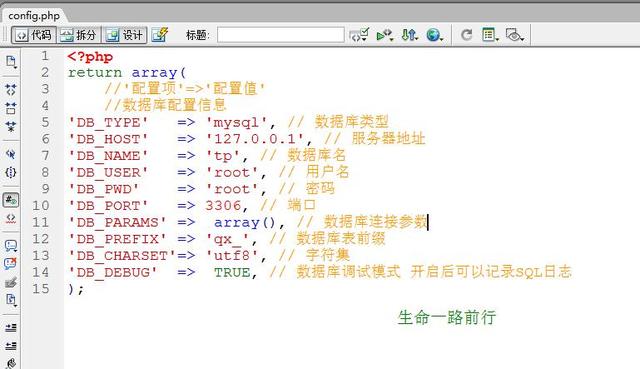Click the 'DB_PORT' key

tap(108, 206)
